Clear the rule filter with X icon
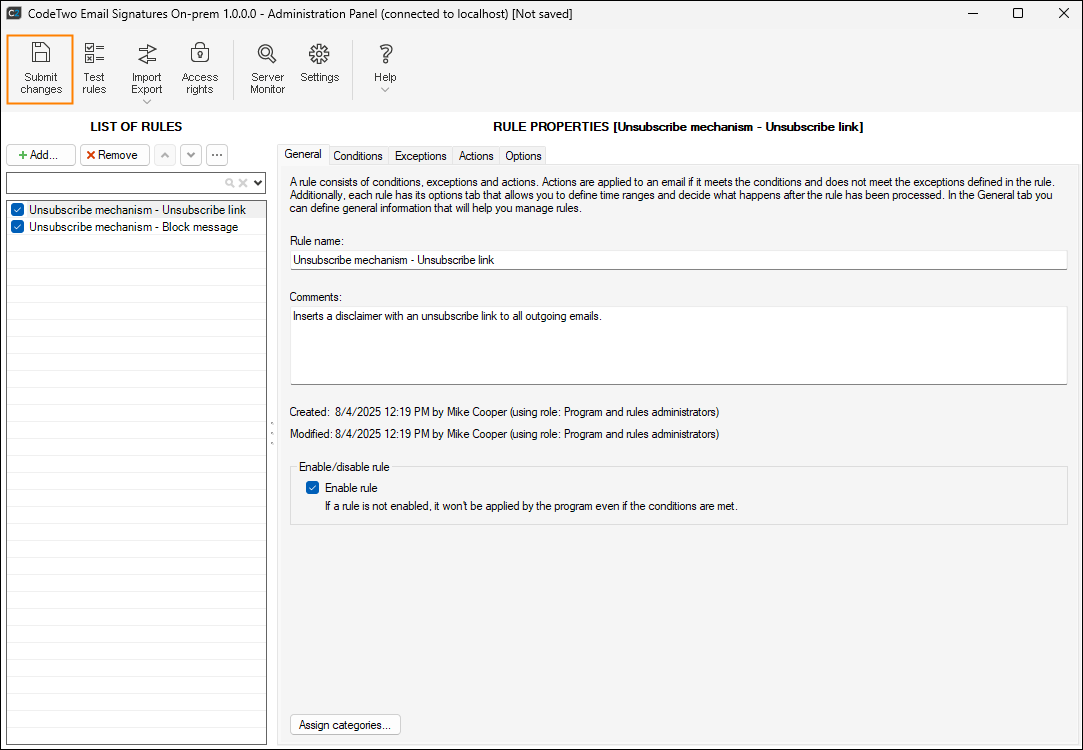1083x750 pixels. (x=242, y=183)
